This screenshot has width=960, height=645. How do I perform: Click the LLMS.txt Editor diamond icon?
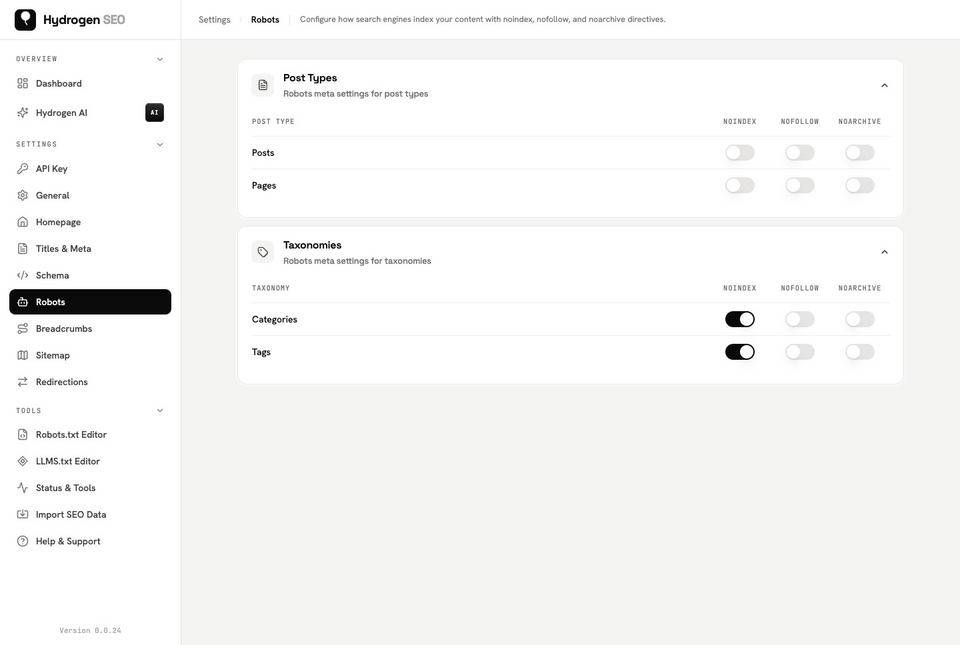(23, 461)
